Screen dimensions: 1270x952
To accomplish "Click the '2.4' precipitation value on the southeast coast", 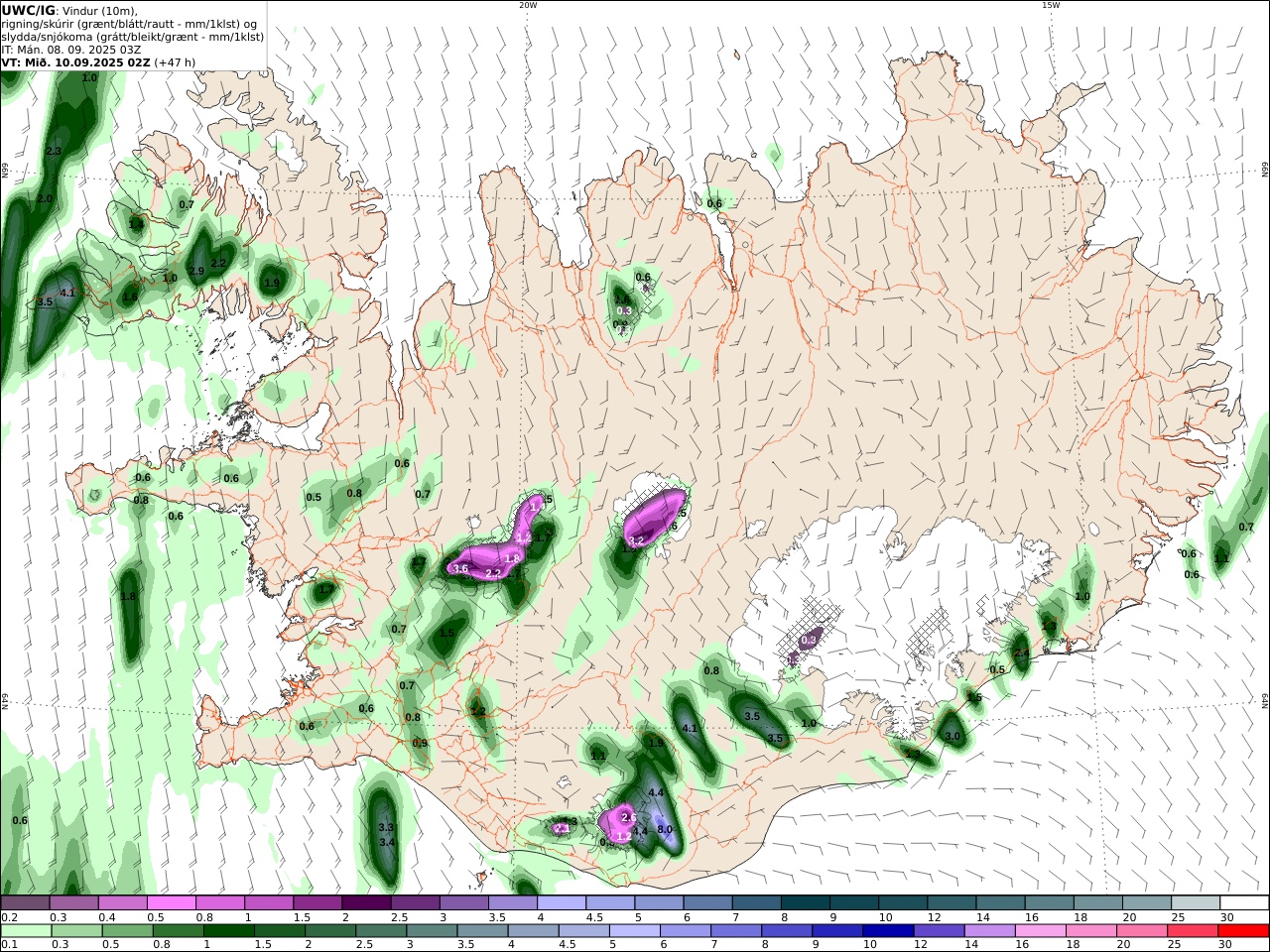I will pyautogui.click(x=1022, y=653).
